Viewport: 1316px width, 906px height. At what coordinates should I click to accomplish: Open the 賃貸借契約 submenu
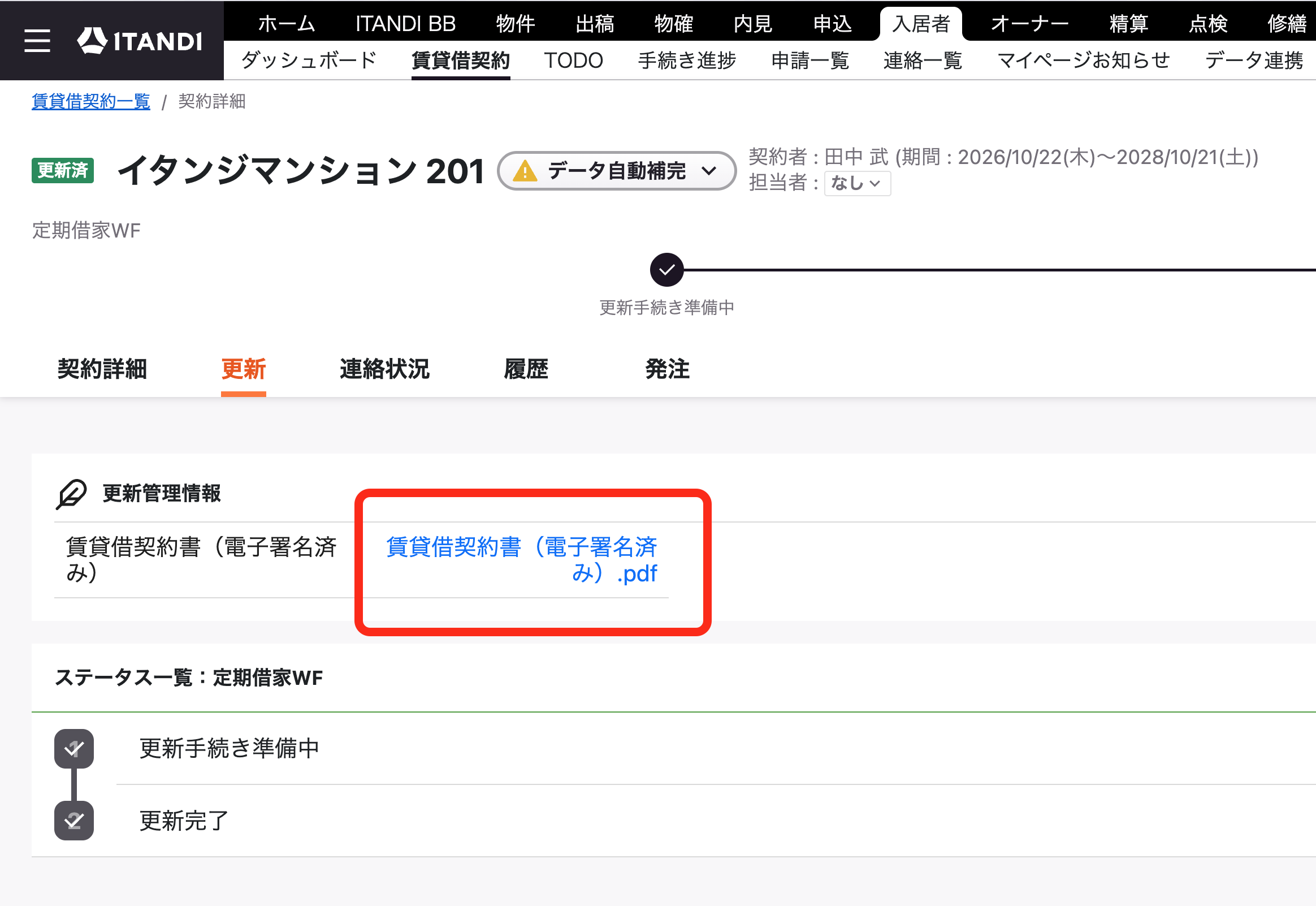pyautogui.click(x=461, y=60)
